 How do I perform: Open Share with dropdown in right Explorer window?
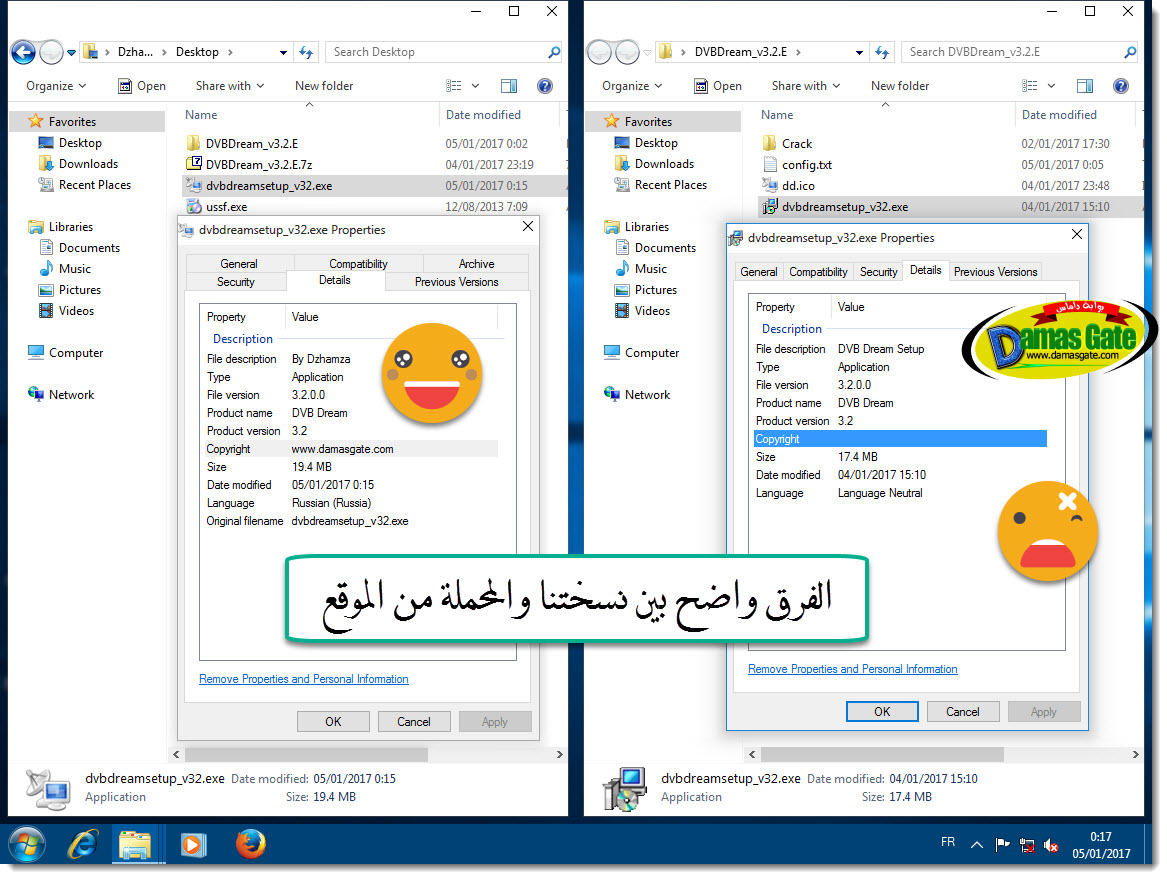coord(806,86)
